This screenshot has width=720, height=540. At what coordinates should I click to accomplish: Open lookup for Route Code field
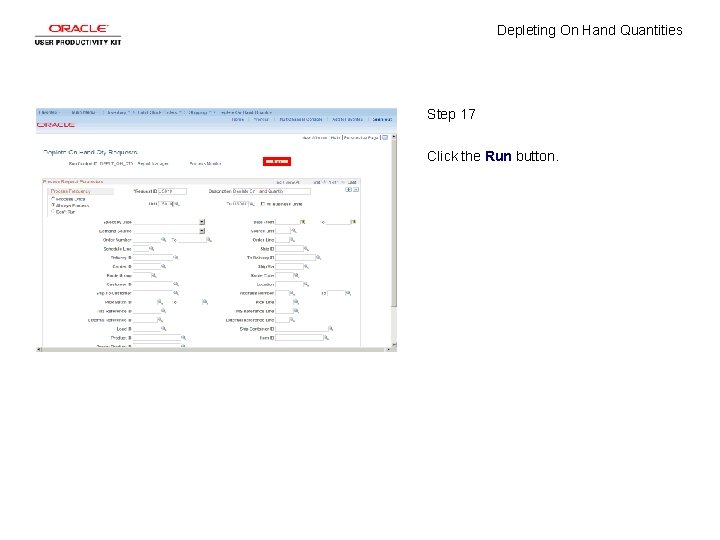pyautogui.click(x=296, y=276)
